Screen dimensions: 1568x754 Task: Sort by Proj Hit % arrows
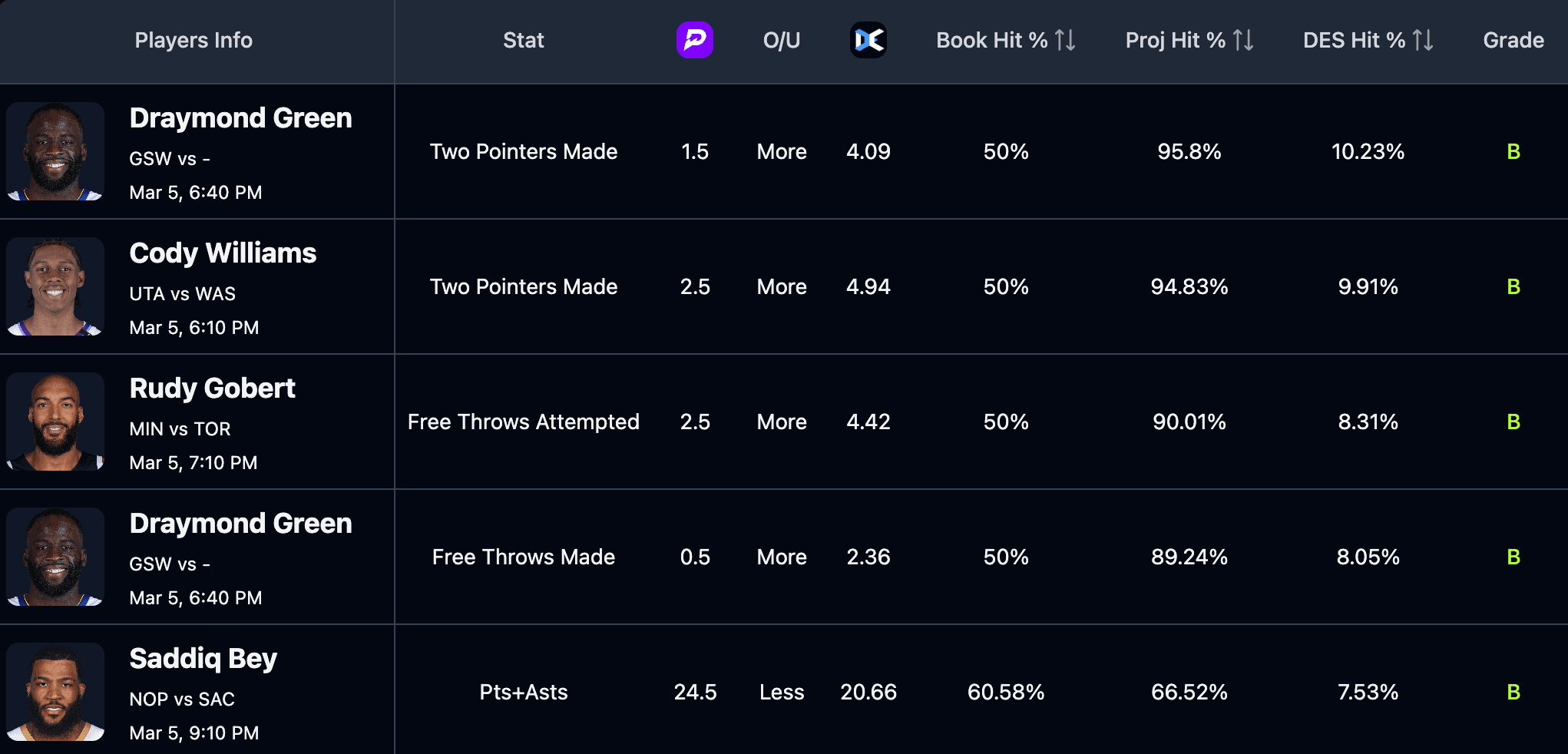pos(1243,40)
